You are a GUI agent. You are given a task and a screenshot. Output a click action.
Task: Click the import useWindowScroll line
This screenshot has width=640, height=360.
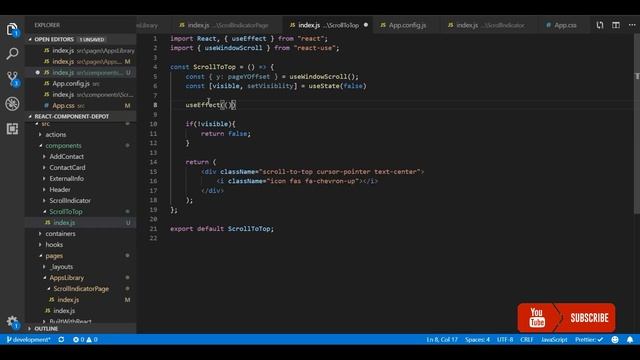point(254,48)
